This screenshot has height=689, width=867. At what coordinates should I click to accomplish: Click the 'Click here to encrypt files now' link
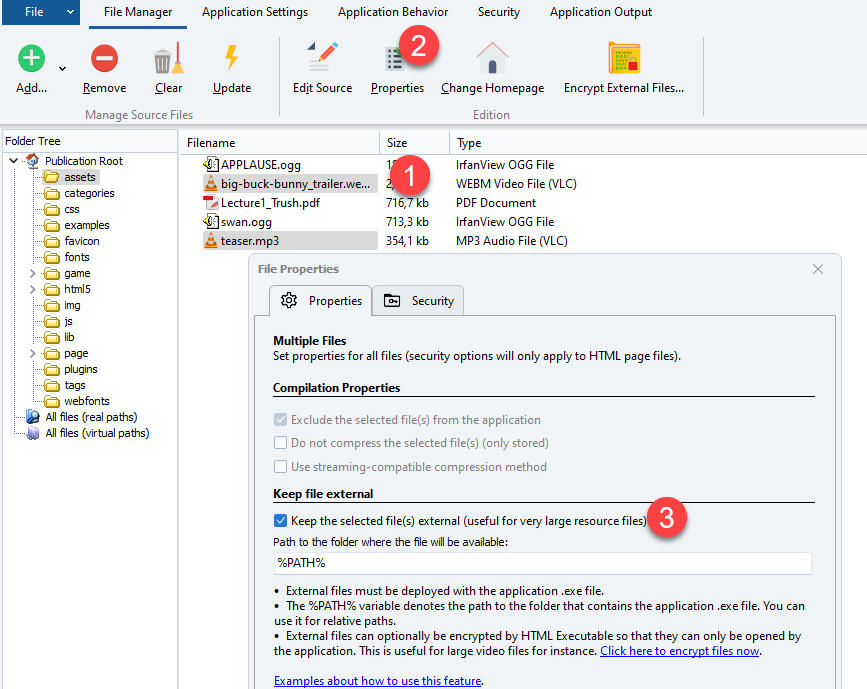tap(679, 651)
